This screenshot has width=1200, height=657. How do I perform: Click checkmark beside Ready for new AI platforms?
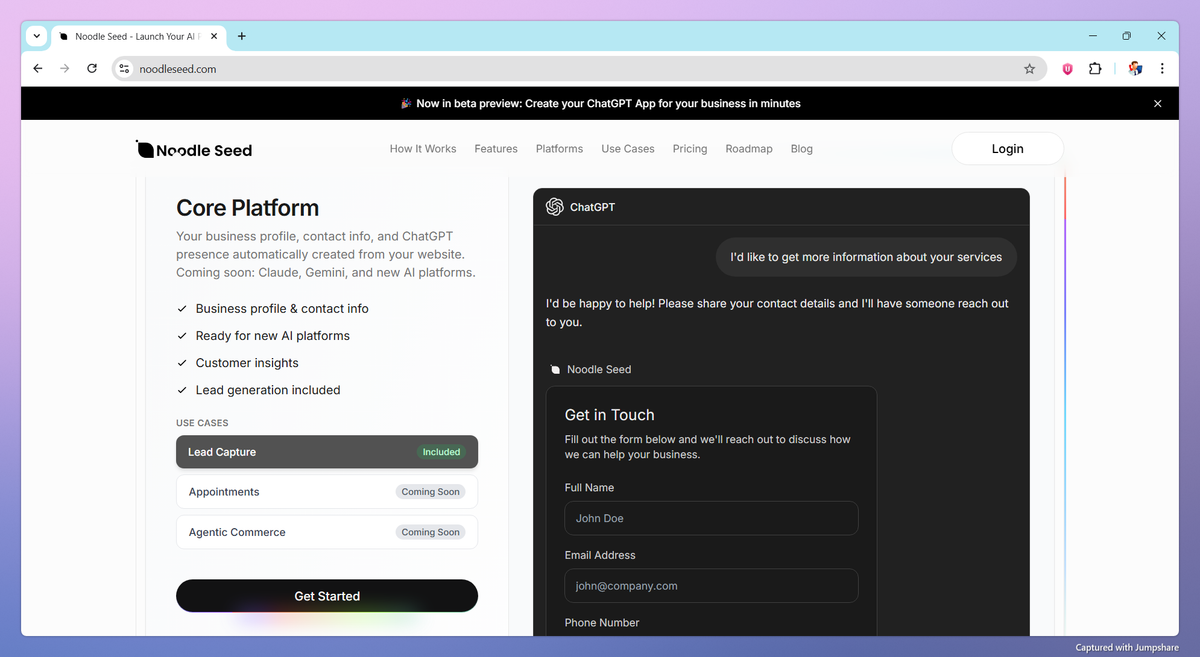182,336
